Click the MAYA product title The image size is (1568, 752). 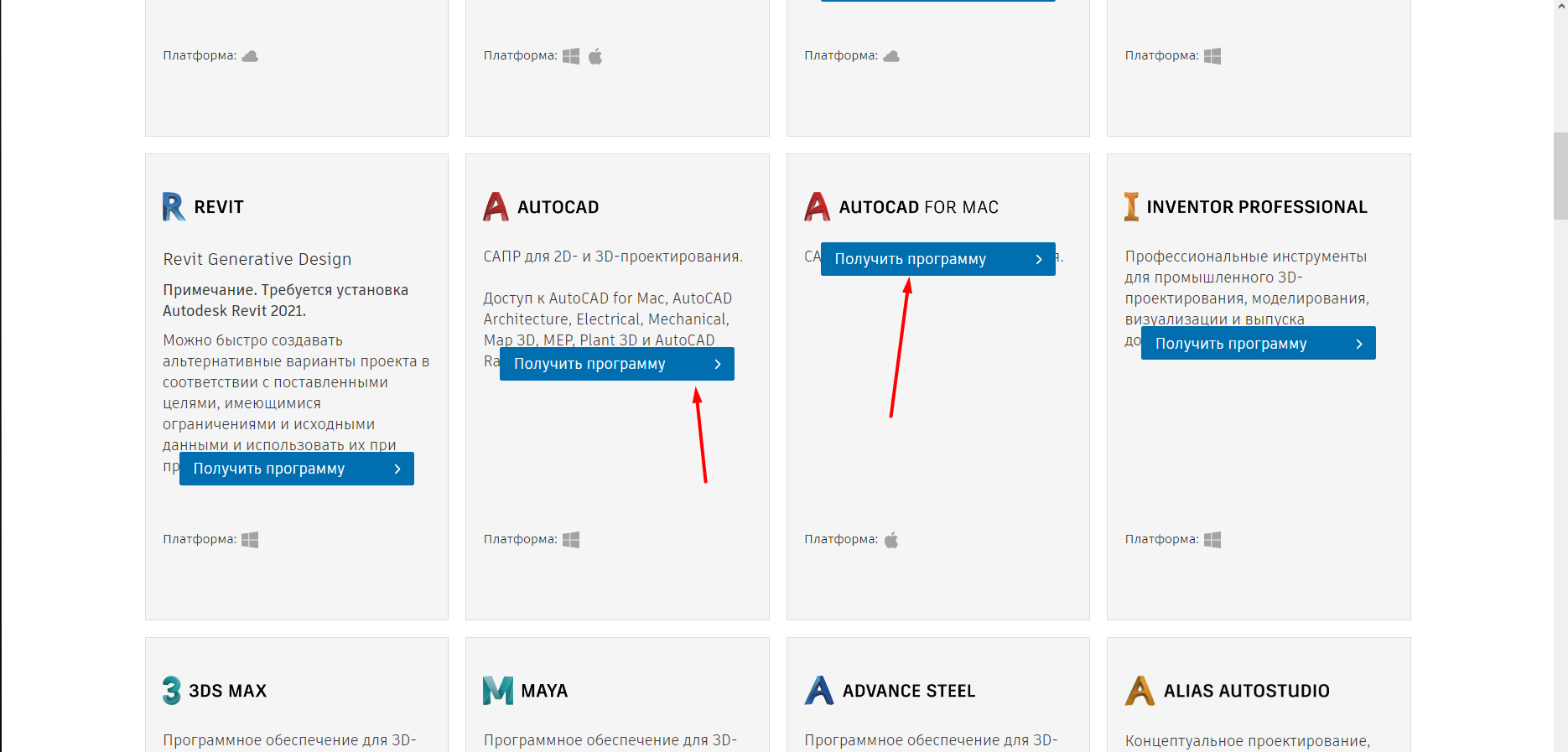point(544,691)
